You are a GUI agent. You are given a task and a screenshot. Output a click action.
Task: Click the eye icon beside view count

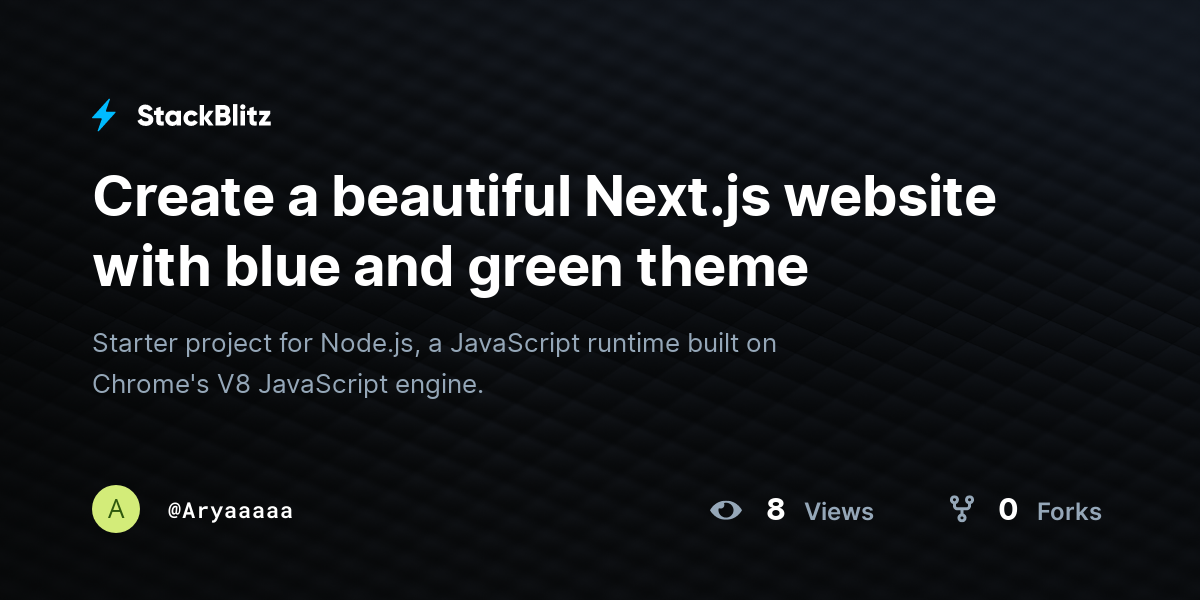(726, 510)
